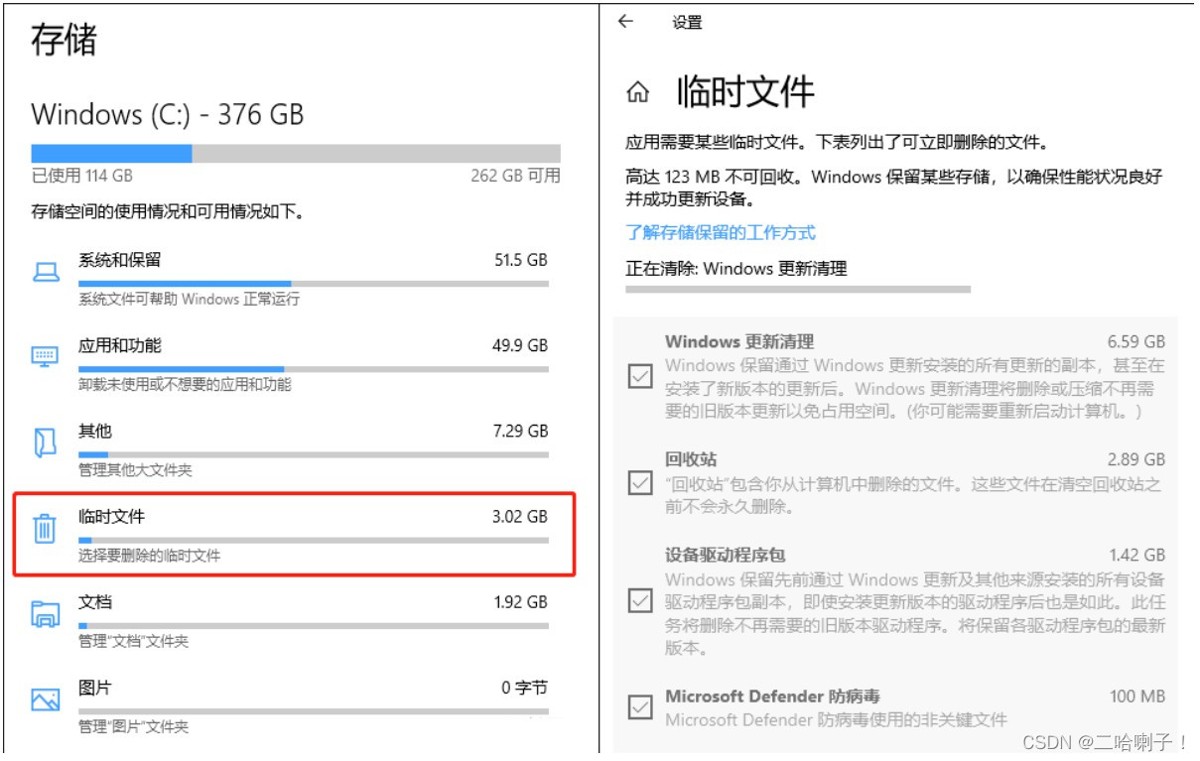The height and width of the screenshot is (761, 1200).
Task: Click the back arrow in Settings
Action: tap(626, 21)
